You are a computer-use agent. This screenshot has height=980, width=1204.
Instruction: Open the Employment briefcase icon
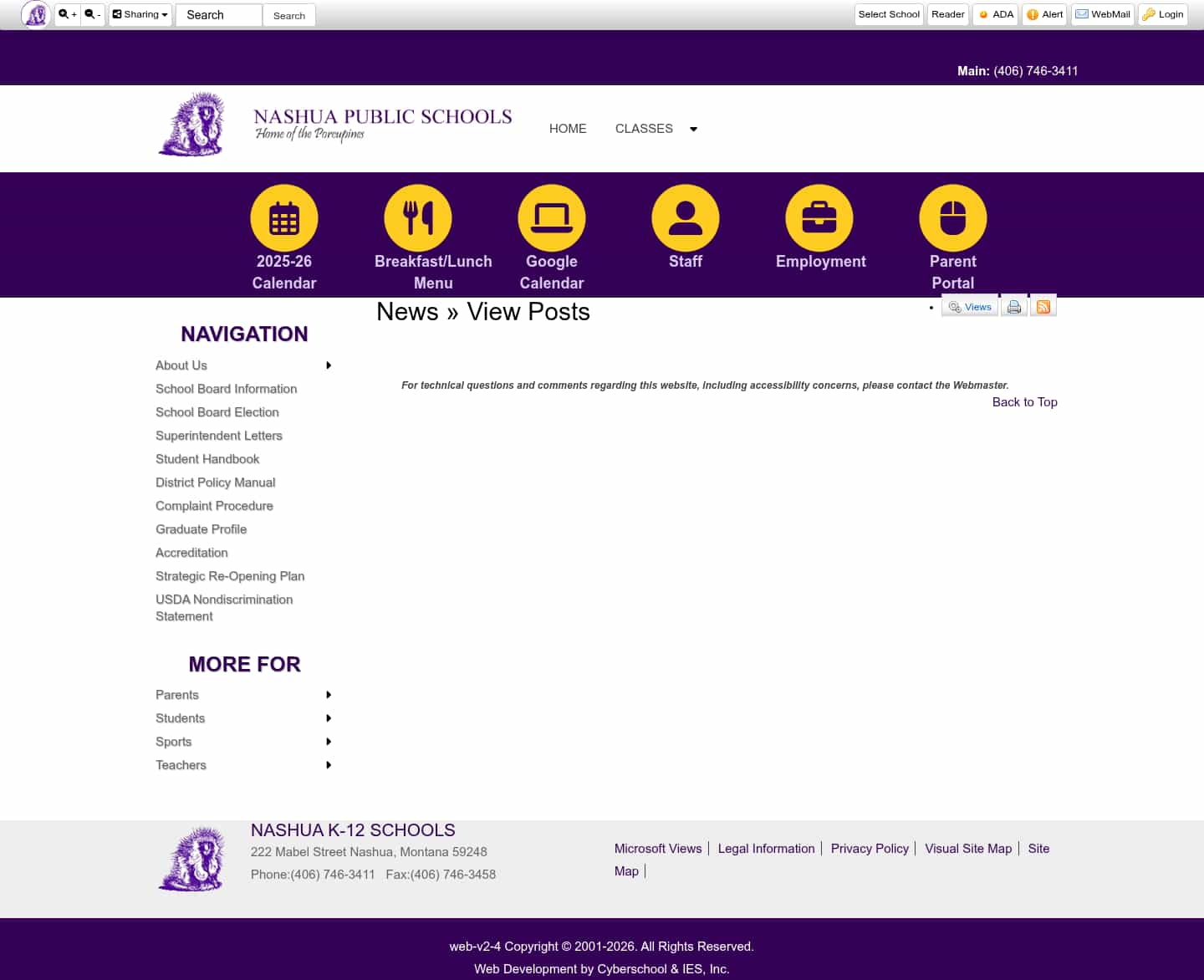[x=820, y=217]
